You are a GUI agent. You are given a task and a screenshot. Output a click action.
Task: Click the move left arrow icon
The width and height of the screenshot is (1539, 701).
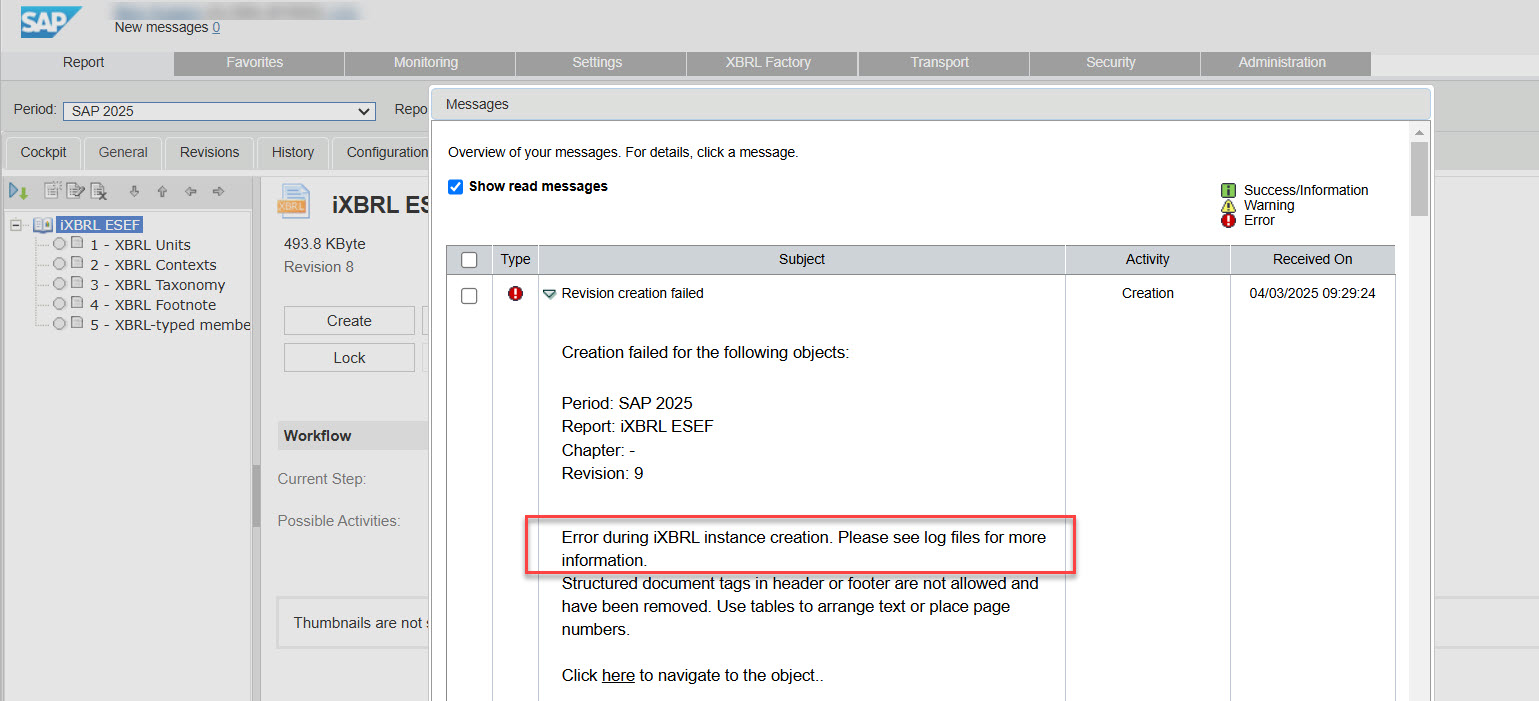click(190, 191)
